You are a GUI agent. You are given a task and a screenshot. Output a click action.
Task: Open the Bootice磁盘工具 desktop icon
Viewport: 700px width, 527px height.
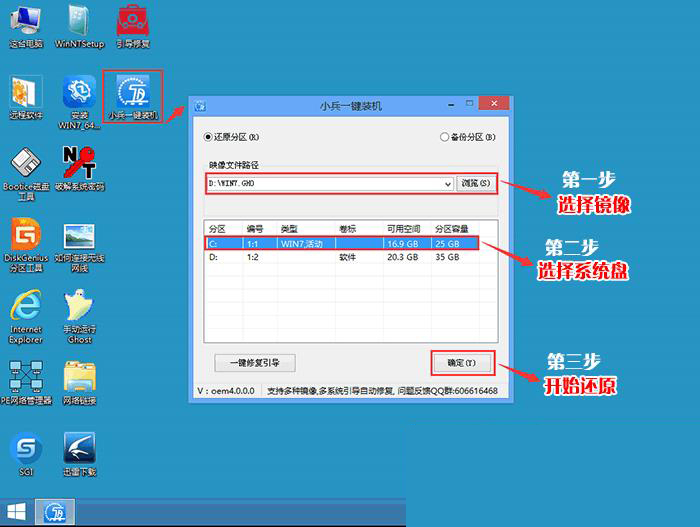coord(26,174)
